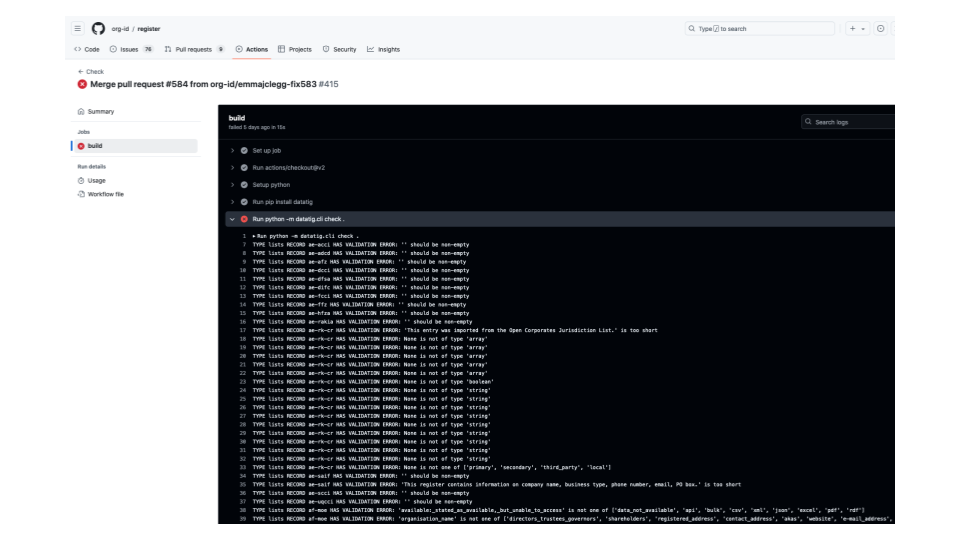
Task: Click log line number 23
Action: pos(242,382)
